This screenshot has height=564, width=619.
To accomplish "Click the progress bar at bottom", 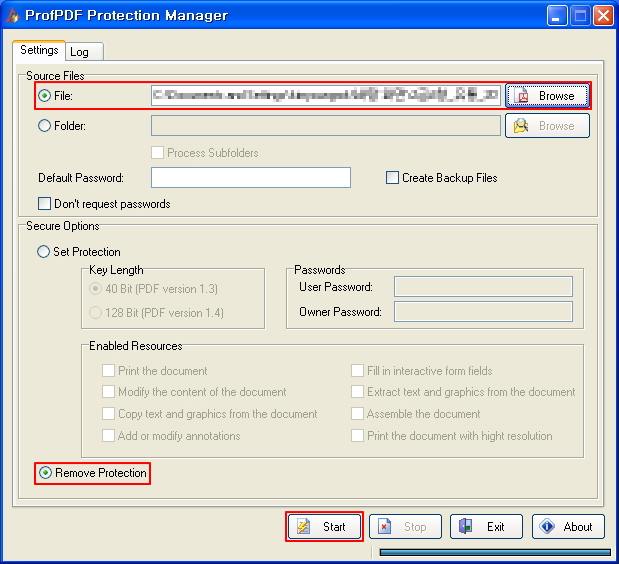I will pyautogui.click(x=495, y=552).
